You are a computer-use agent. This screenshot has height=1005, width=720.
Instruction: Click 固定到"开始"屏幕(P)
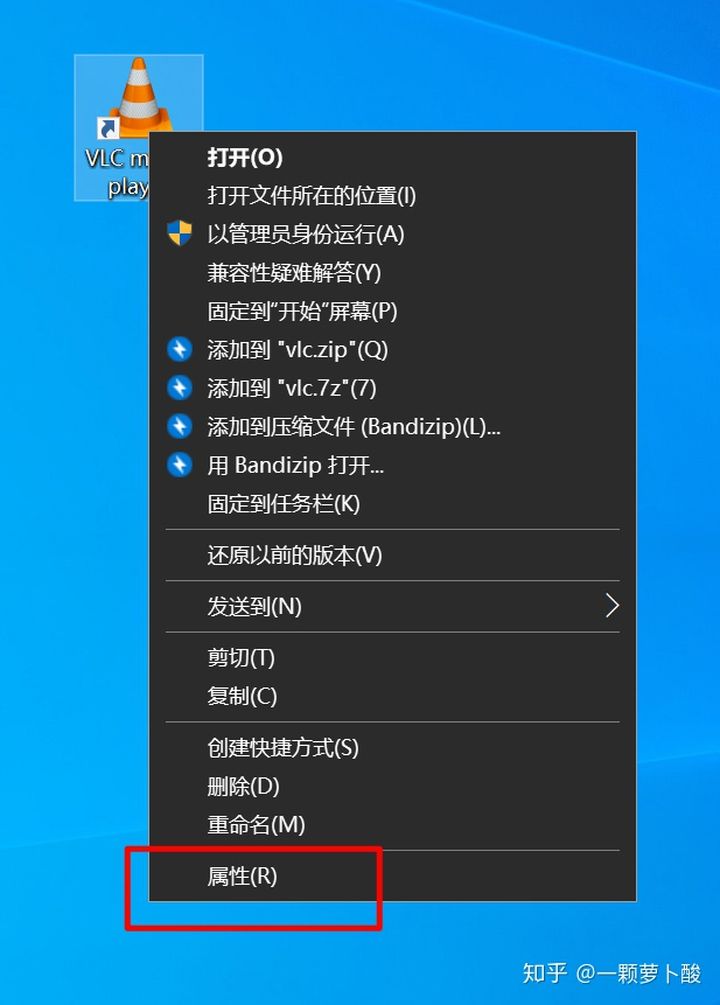click(392, 311)
